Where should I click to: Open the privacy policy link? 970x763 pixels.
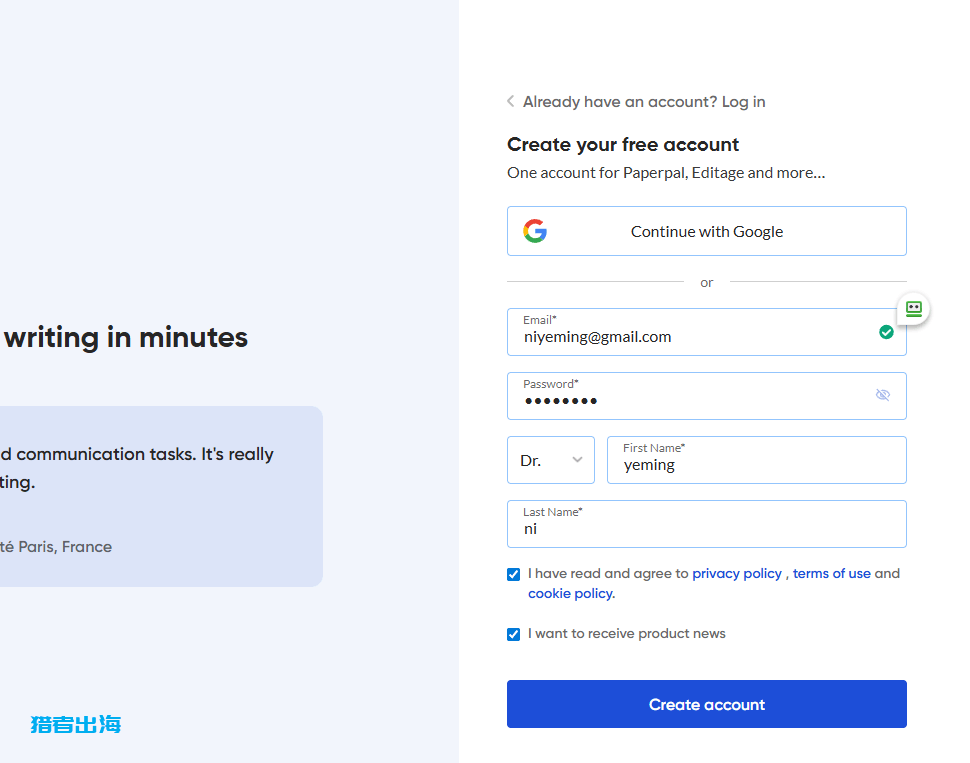tap(737, 574)
